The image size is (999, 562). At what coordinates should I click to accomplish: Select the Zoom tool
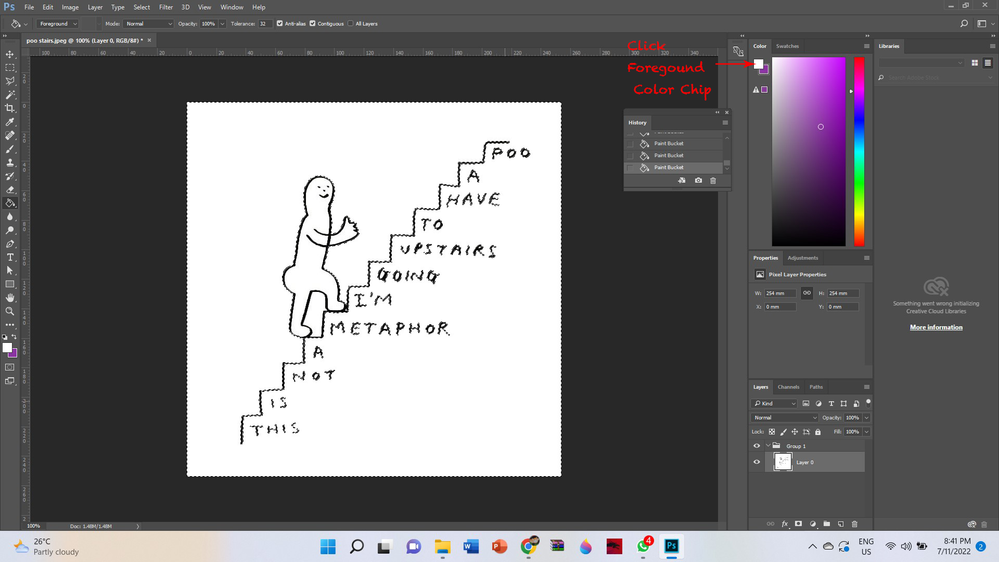click(x=10, y=312)
